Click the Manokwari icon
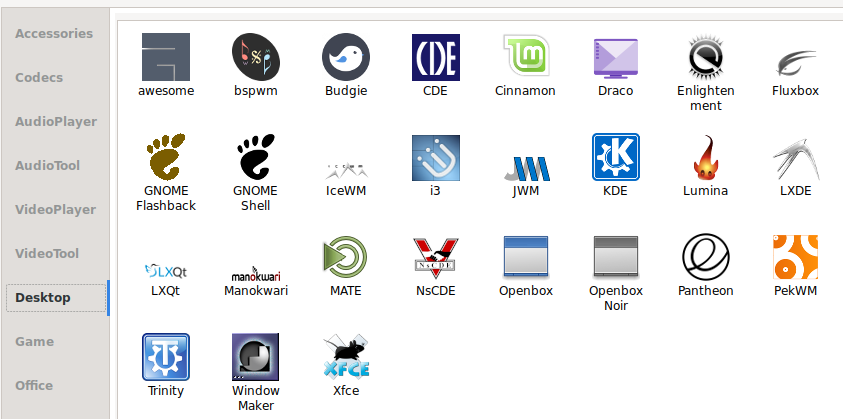The height and width of the screenshot is (419, 843). [256, 274]
